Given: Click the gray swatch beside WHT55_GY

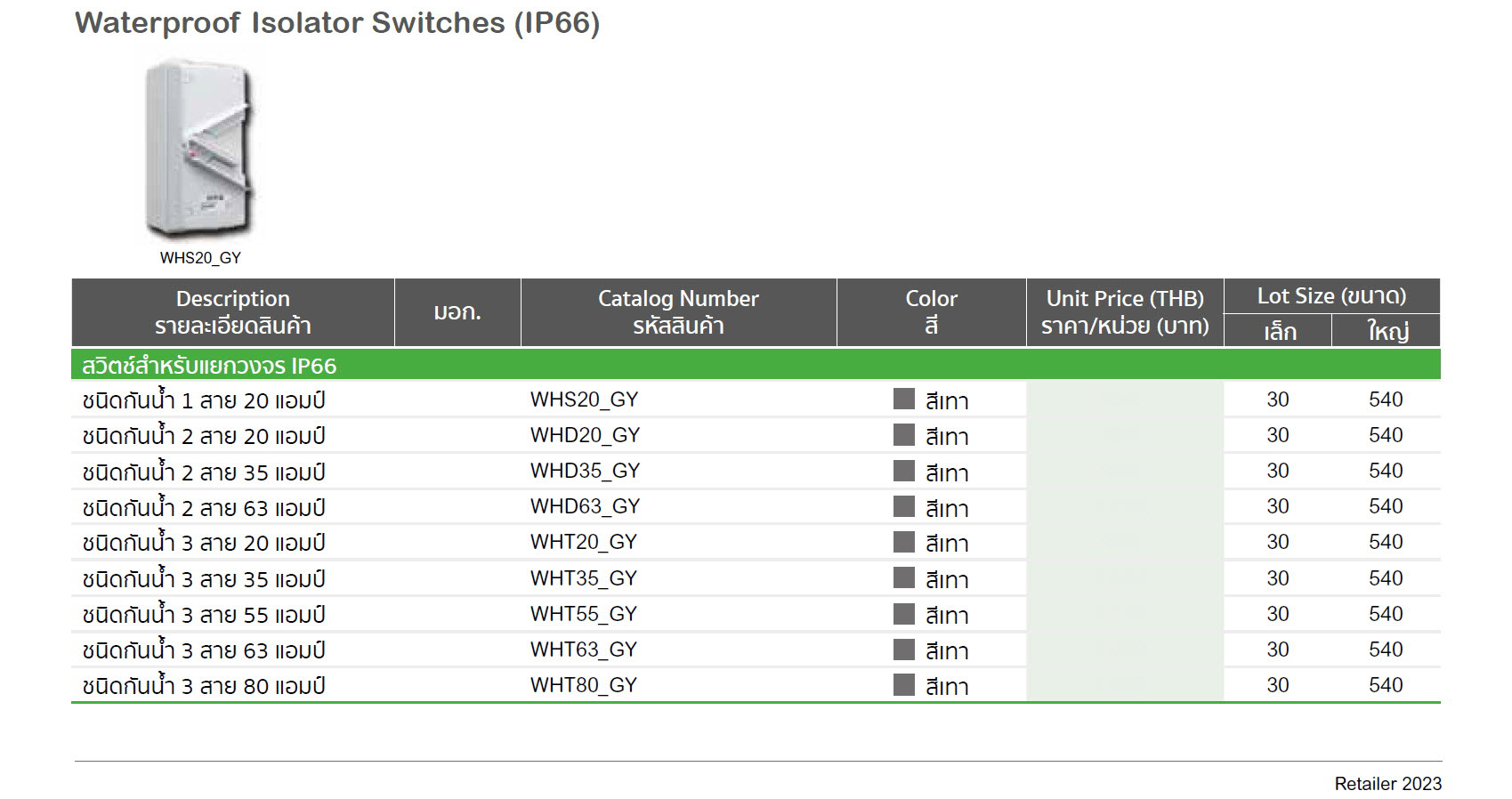Looking at the screenshot, I should point(903,614).
